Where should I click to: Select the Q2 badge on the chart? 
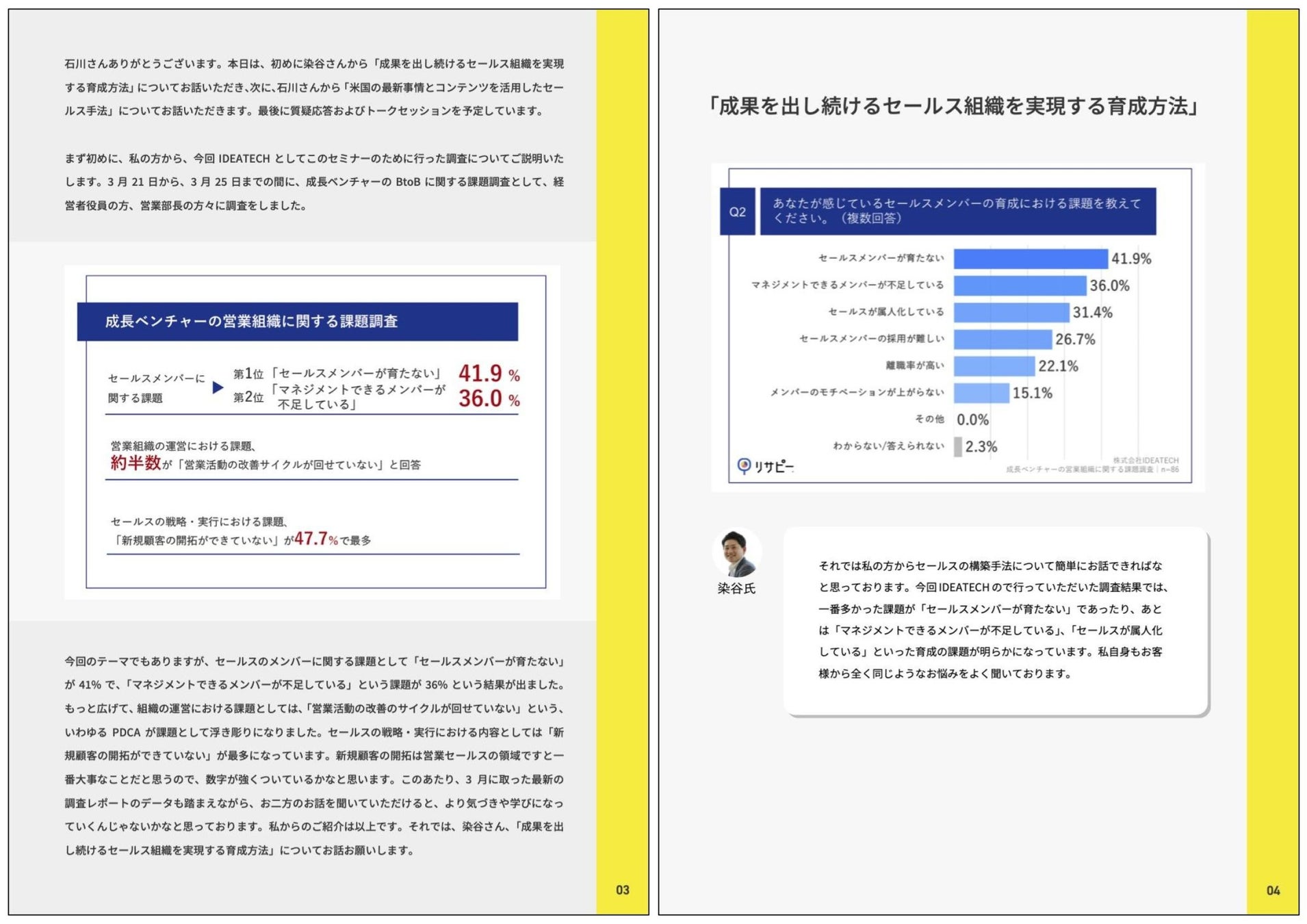(x=738, y=211)
